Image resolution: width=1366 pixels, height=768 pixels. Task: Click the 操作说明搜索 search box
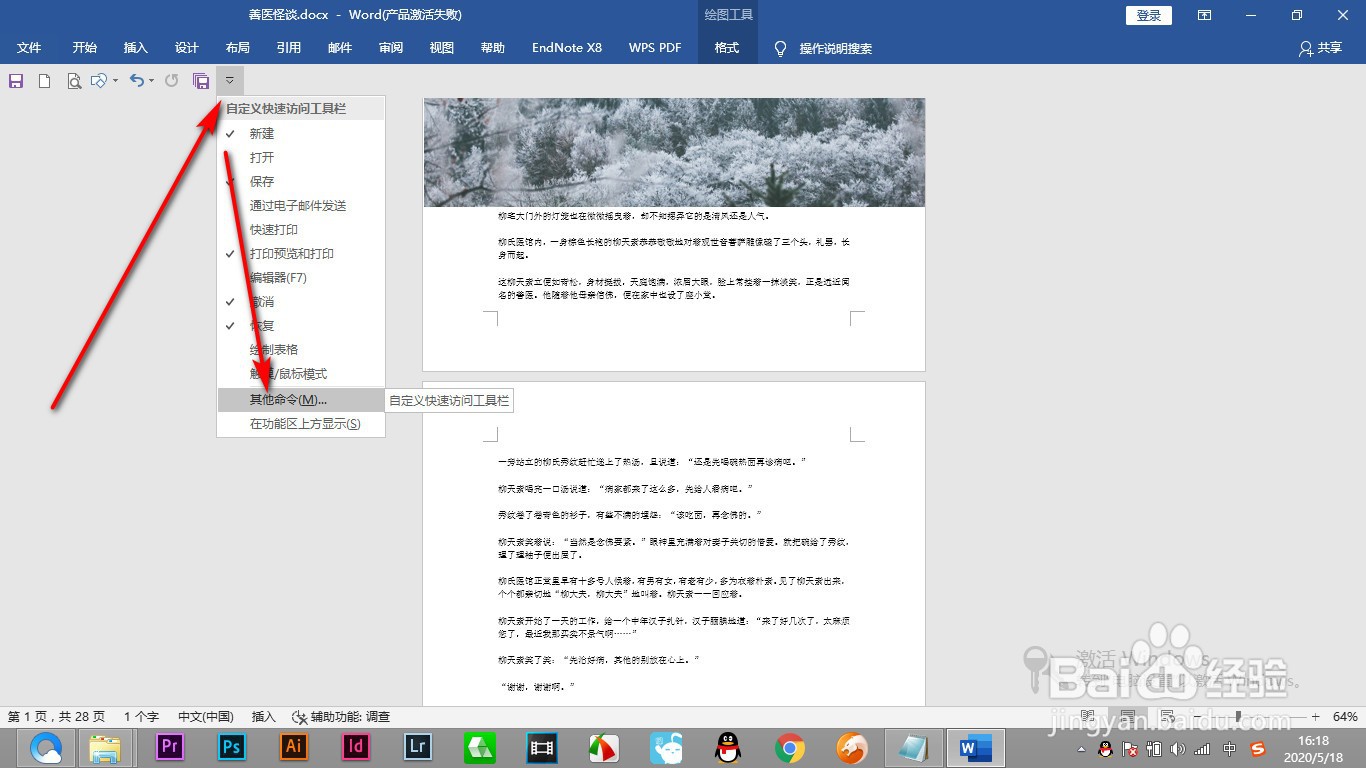(x=835, y=48)
